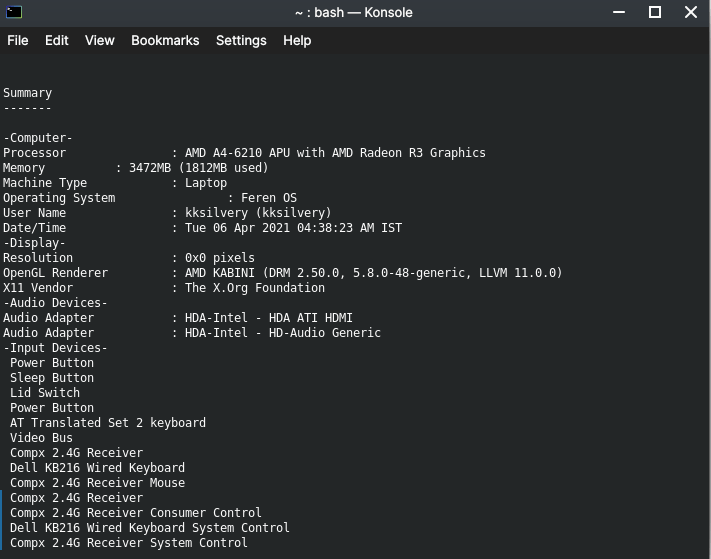The width and height of the screenshot is (711, 559).
Task: Click the -Display- section header
Action: pos(34,243)
